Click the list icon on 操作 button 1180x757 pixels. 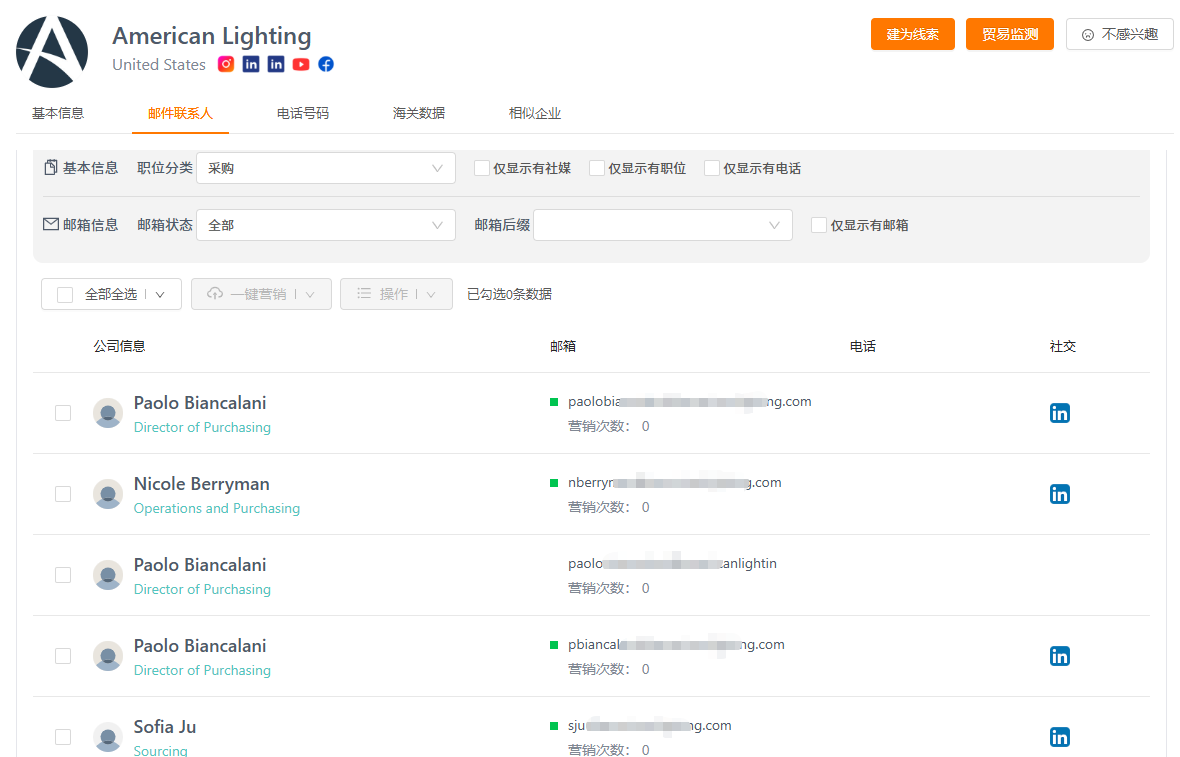tap(364, 293)
